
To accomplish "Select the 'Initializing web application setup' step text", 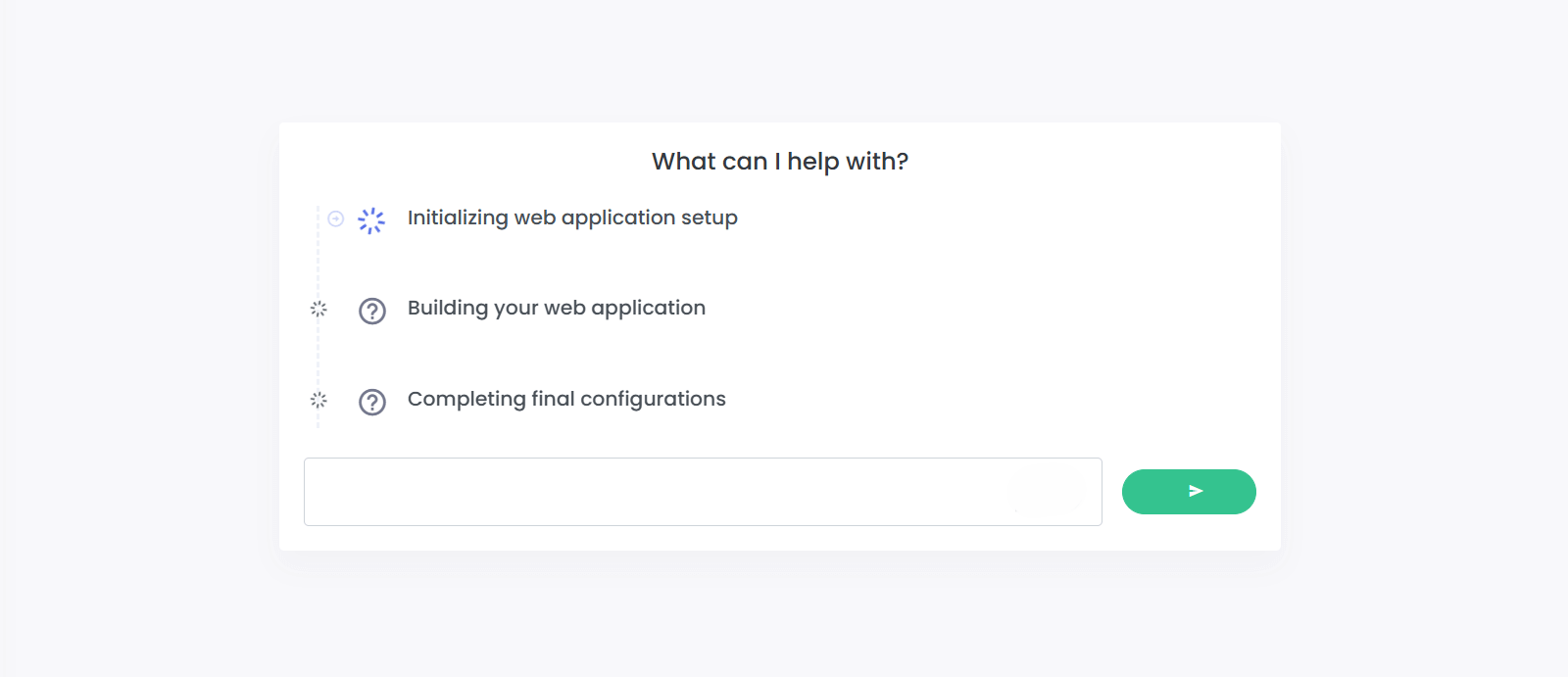I will pos(572,218).
